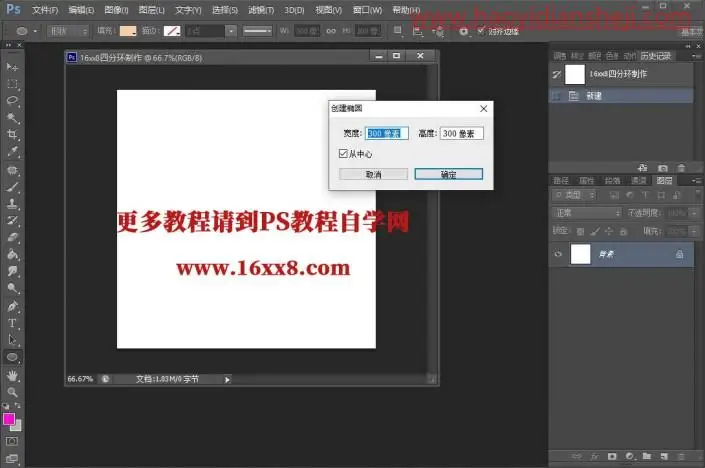Toggle lock all padlock in Layers panel

[623, 232]
